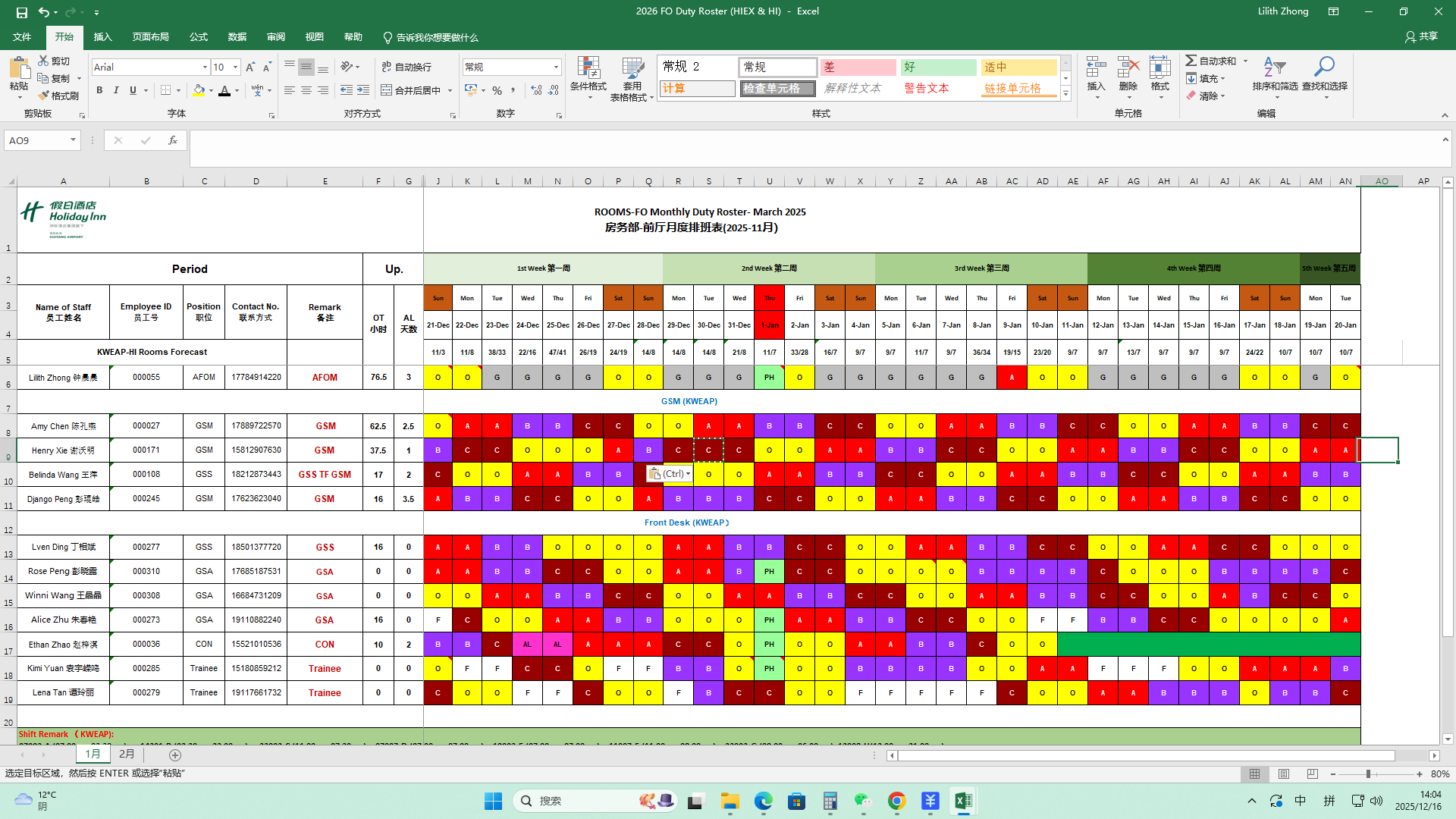The height and width of the screenshot is (819, 1456).
Task: Expand the Arial font name dropdown
Action: [205, 67]
